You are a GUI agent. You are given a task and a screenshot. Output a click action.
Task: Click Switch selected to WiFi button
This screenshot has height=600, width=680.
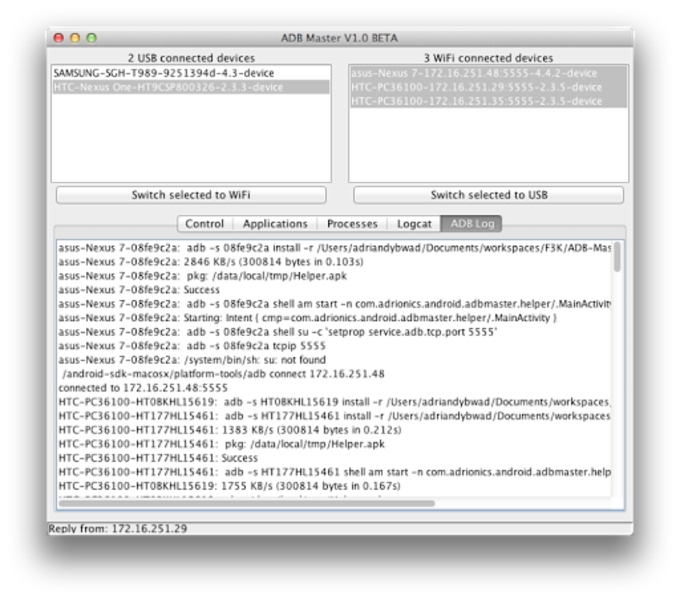point(191,195)
